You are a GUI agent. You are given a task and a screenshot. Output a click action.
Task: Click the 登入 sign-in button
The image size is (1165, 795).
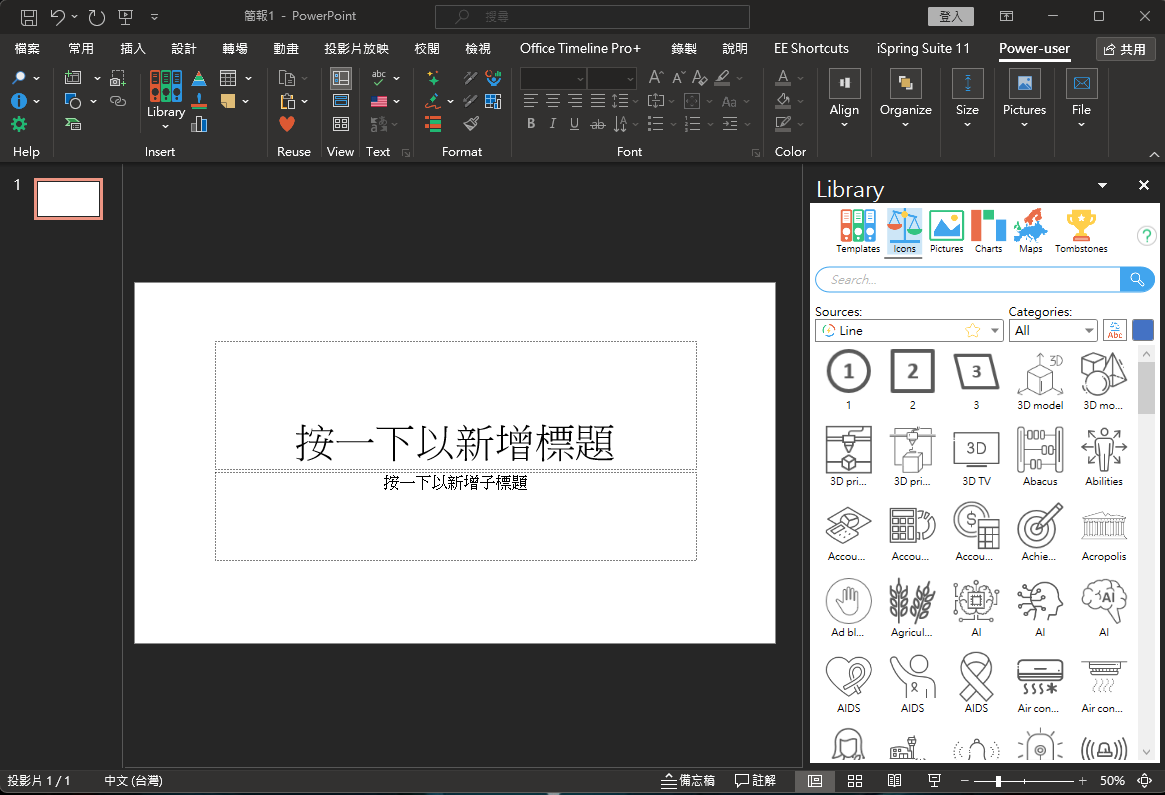point(951,16)
